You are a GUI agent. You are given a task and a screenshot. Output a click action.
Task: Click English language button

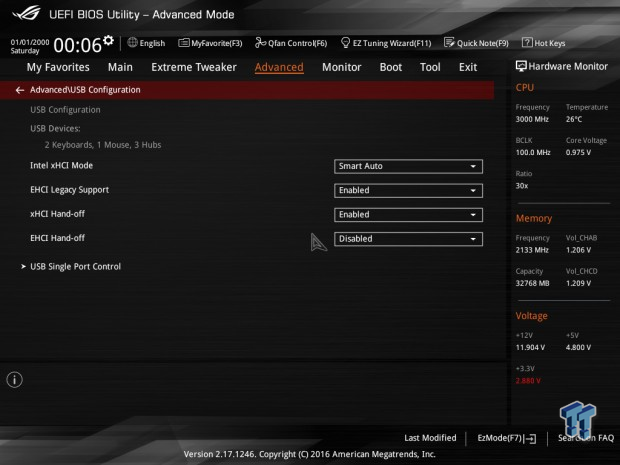coord(152,43)
